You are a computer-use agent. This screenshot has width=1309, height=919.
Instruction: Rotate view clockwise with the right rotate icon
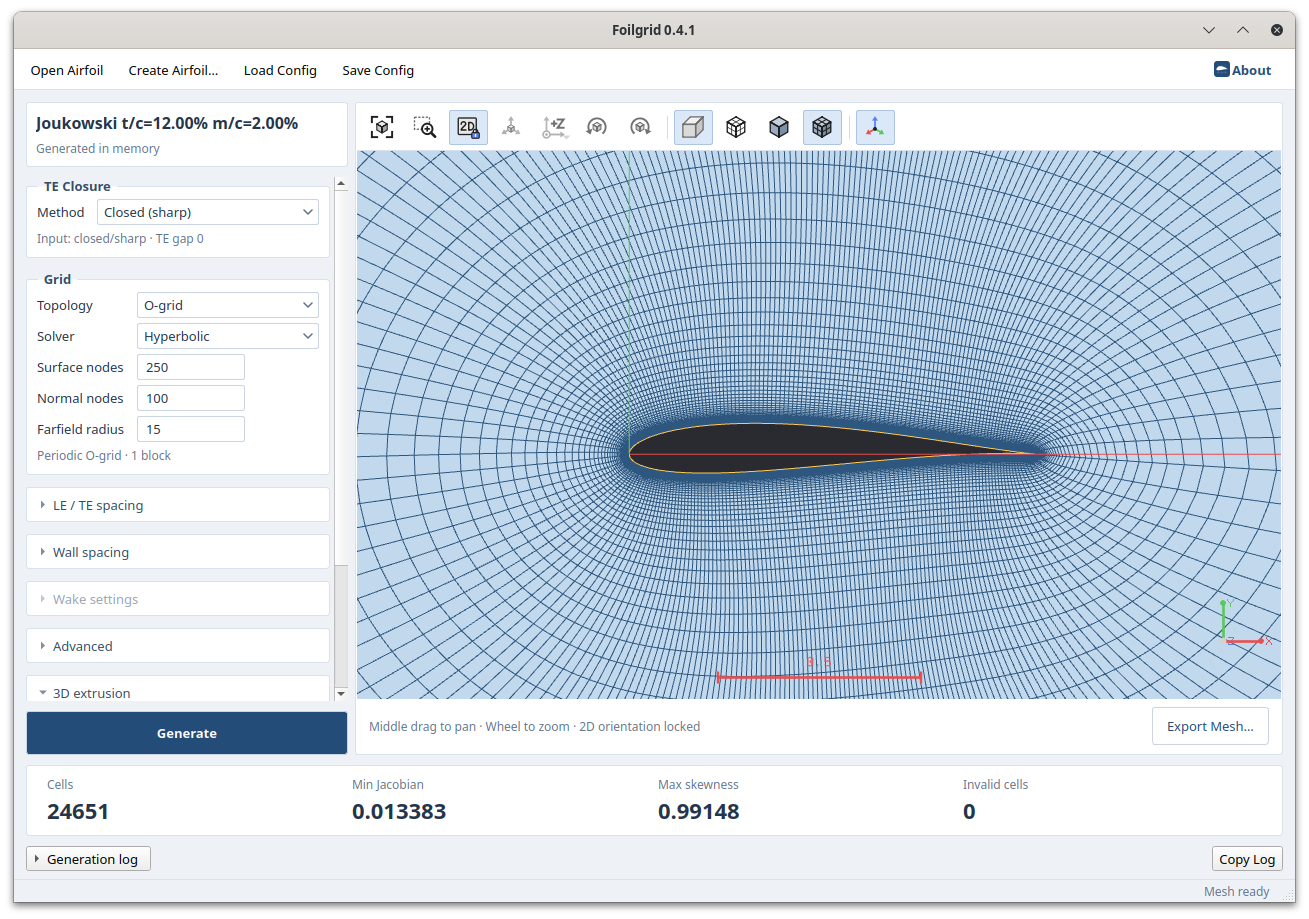tap(640, 127)
